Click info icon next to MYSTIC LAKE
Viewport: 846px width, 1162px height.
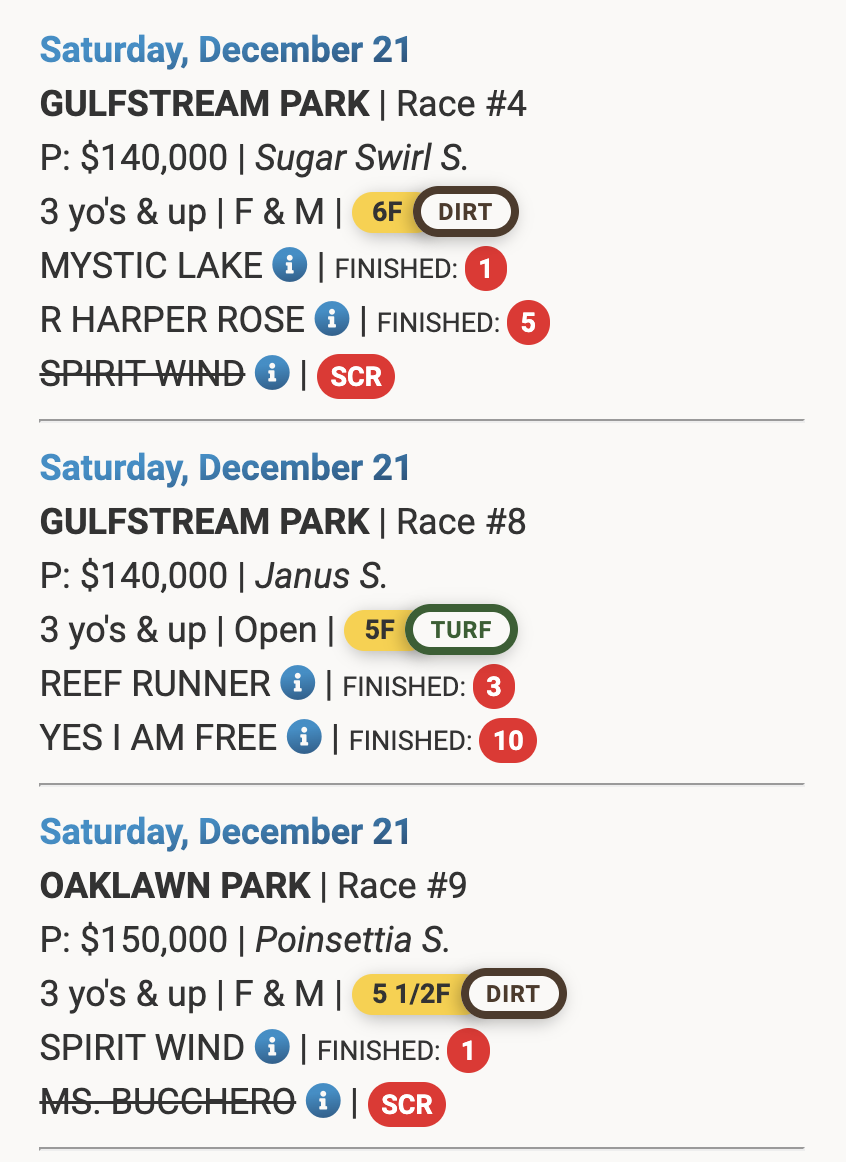[289, 266]
